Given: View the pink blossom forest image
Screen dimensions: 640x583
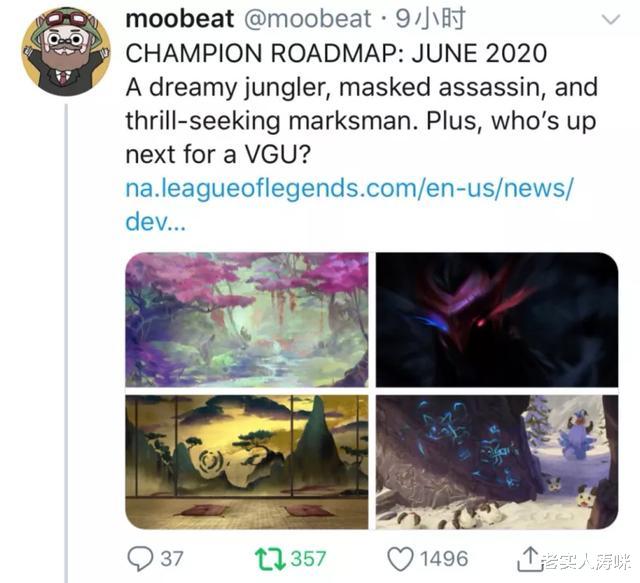Looking at the screenshot, I should click(x=247, y=319).
